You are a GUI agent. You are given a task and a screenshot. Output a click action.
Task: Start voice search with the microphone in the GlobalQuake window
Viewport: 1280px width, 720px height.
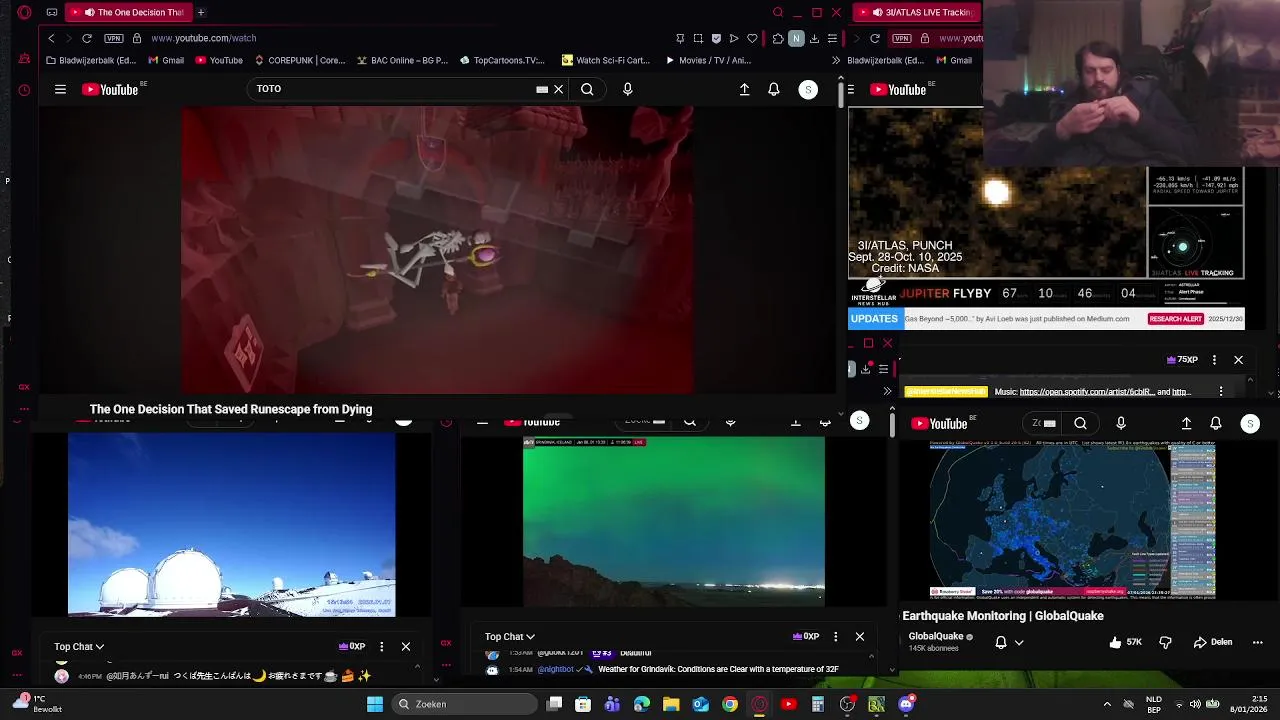point(1121,423)
